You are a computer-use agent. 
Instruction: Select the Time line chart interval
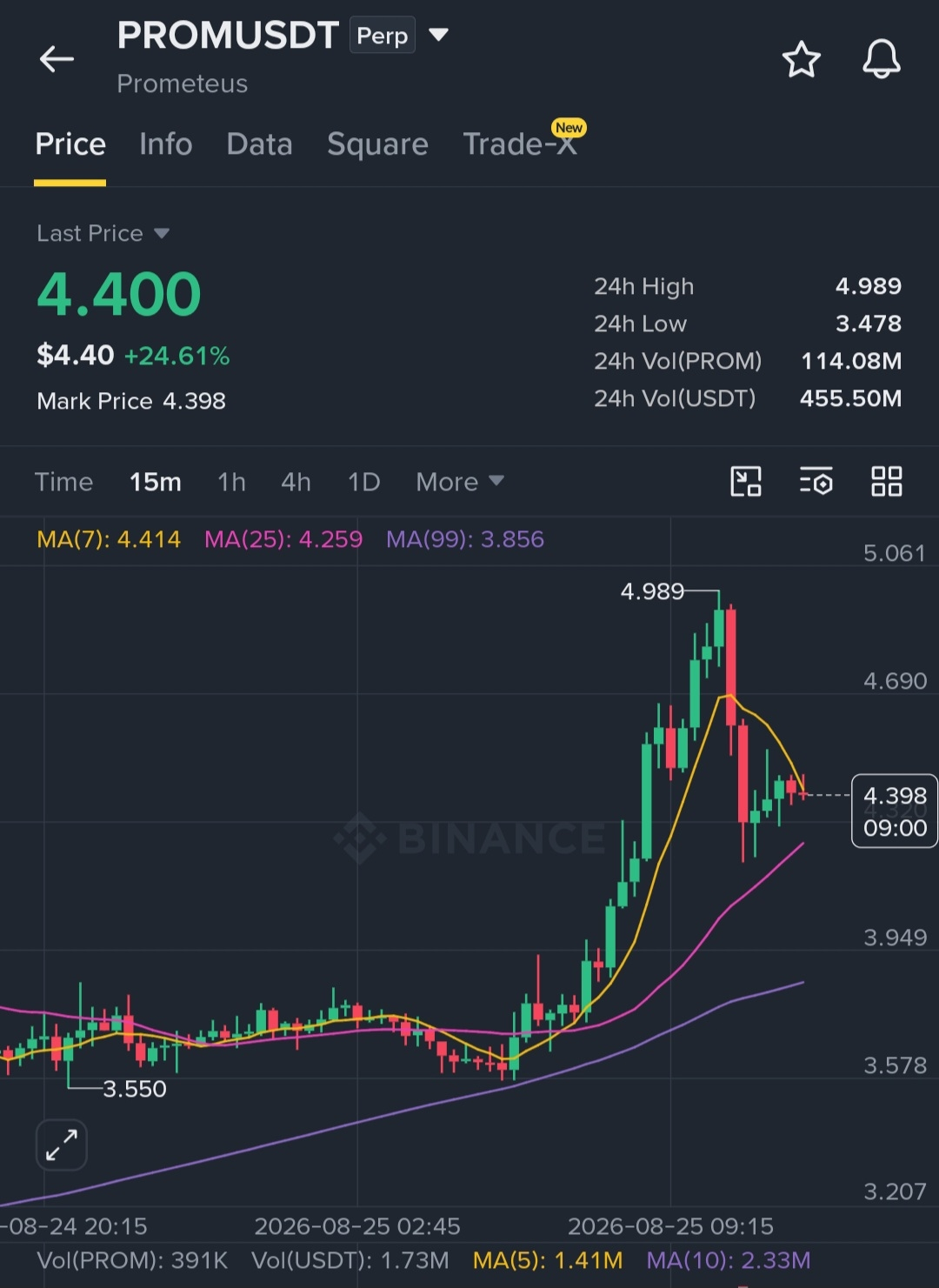[x=63, y=482]
